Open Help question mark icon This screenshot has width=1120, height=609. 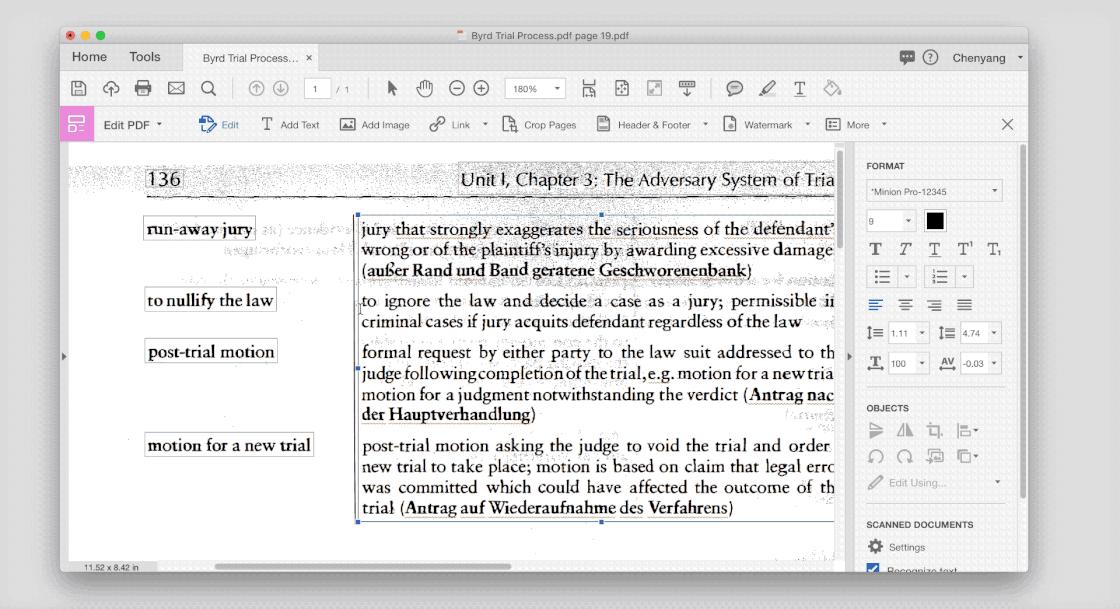pos(930,58)
